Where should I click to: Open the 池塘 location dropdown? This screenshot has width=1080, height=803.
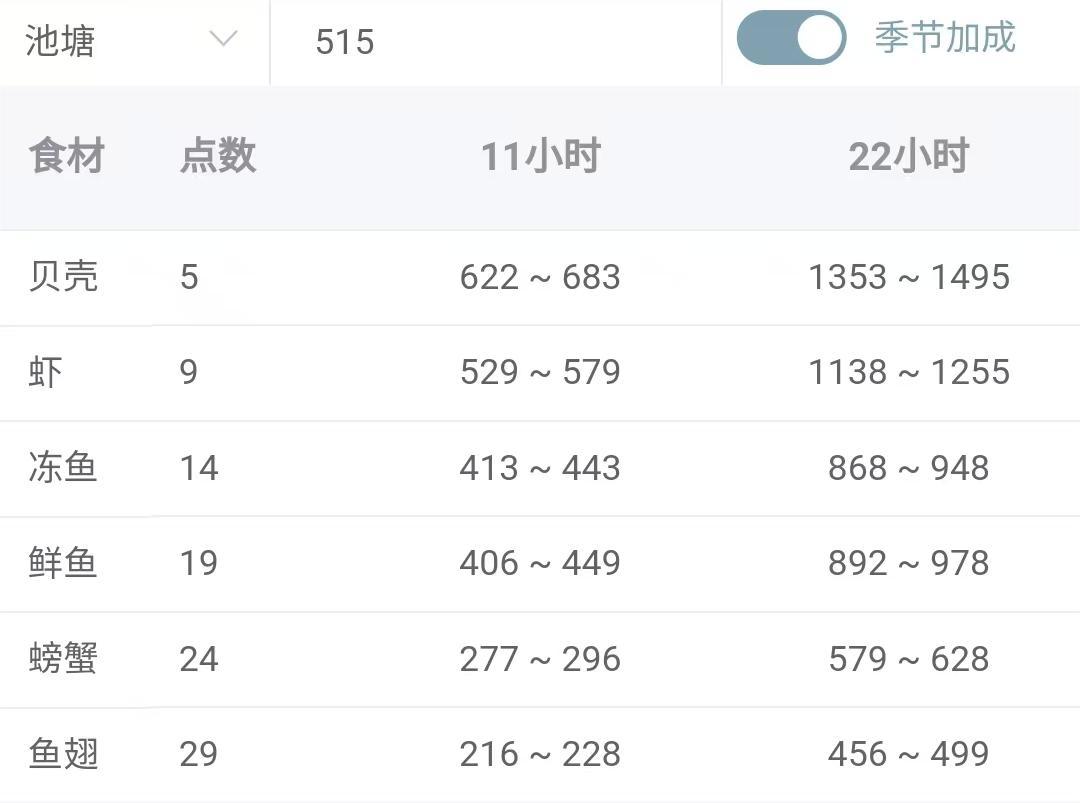pos(130,41)
